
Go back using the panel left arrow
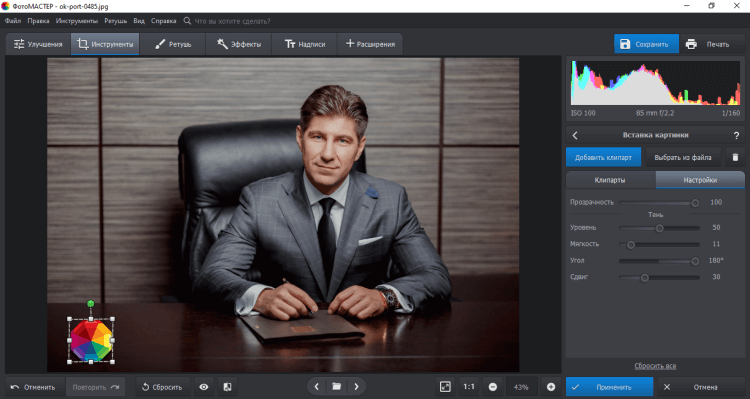pyautogui.click(x=575, y=135)
